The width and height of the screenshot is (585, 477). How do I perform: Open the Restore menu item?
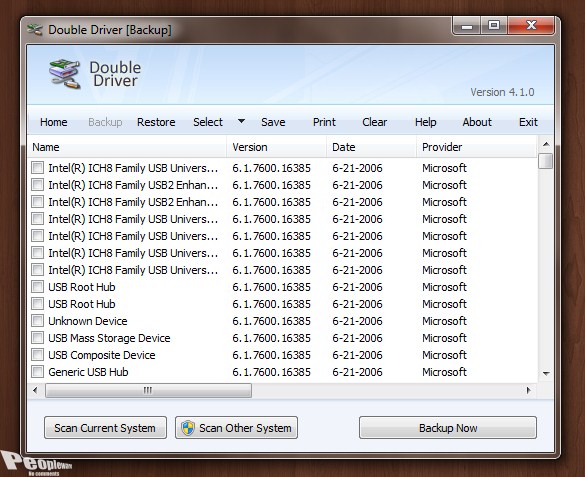[x=156, y=122]
